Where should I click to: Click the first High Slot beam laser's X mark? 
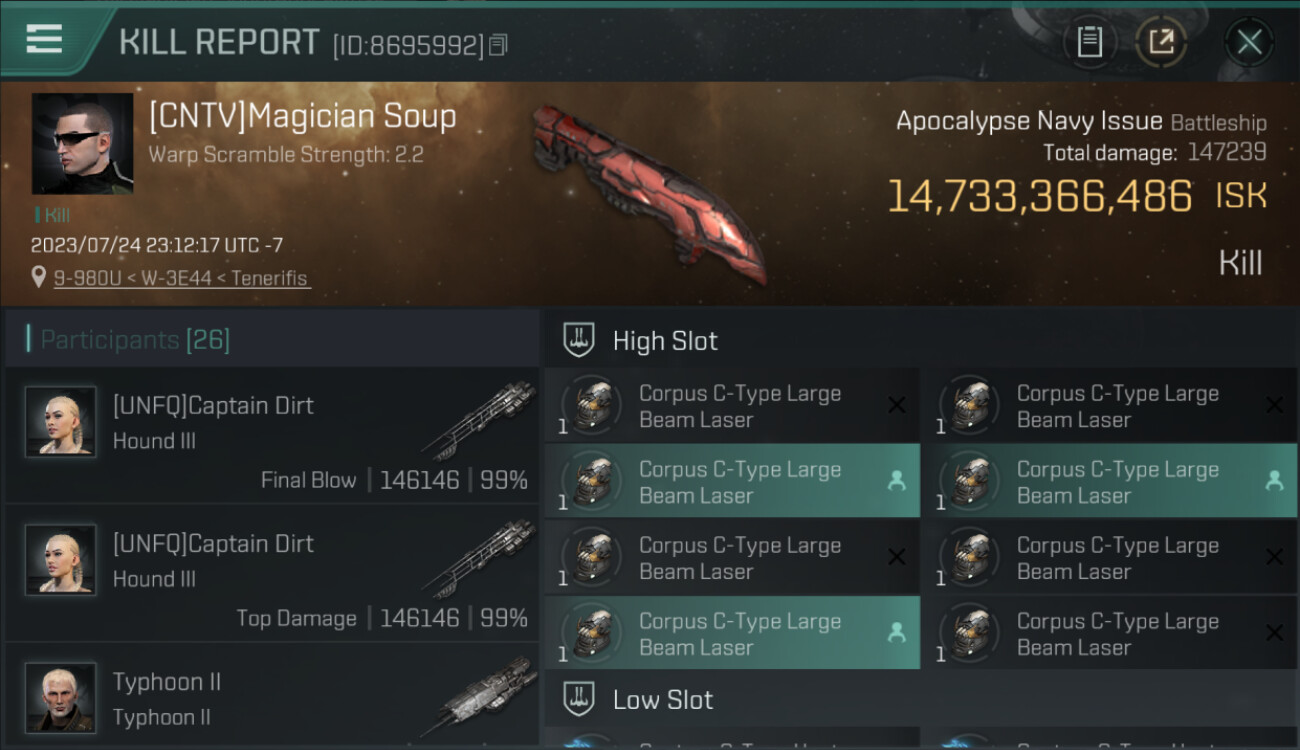tap(896, 405)
